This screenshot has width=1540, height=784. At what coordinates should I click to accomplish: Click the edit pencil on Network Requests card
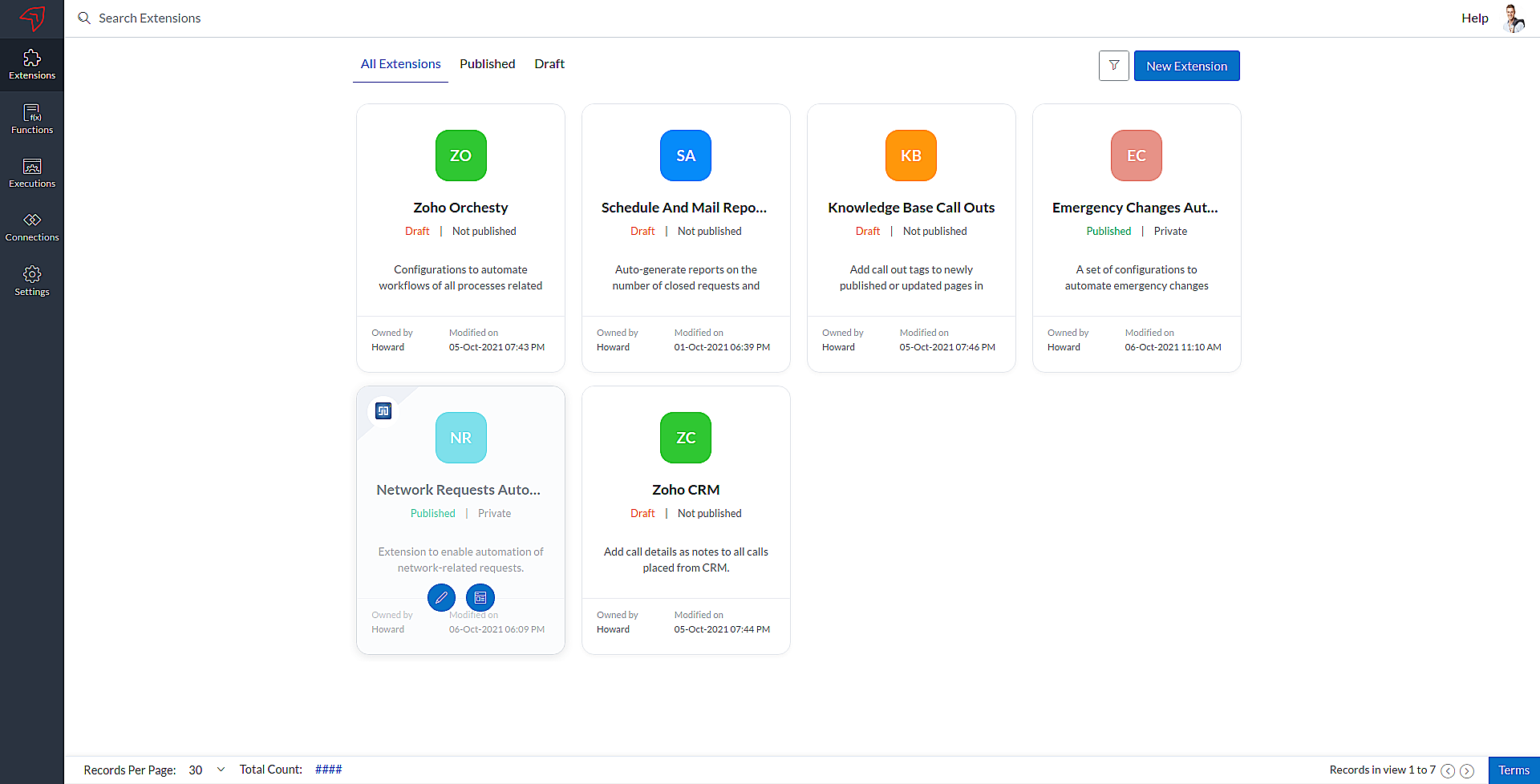pos(441,597)
